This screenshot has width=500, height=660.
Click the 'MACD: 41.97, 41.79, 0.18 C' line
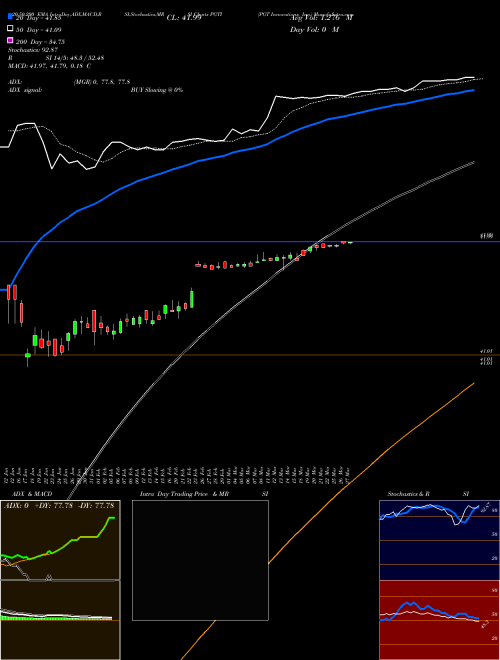pos(49,66)
